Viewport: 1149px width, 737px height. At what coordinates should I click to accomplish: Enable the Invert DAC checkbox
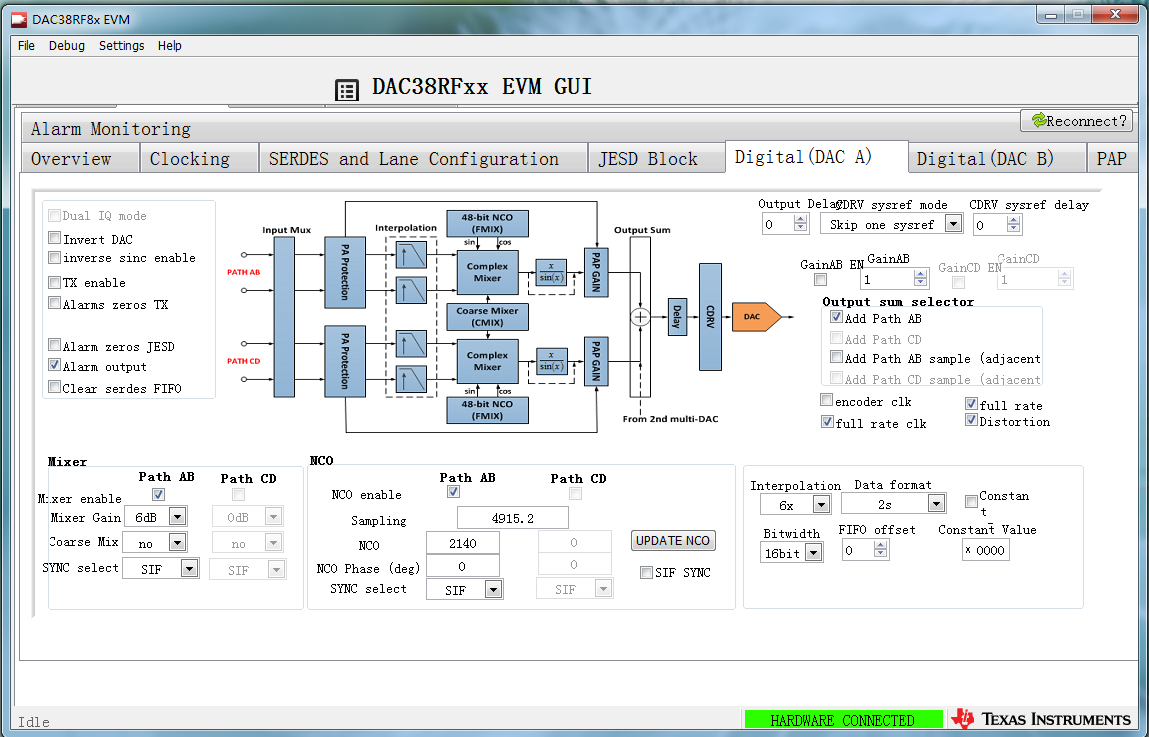(x=54, y=237)
